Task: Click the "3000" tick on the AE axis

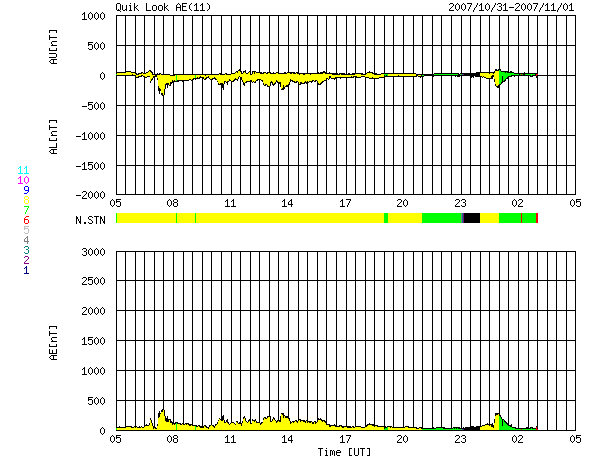Action: tap(94, 252)
